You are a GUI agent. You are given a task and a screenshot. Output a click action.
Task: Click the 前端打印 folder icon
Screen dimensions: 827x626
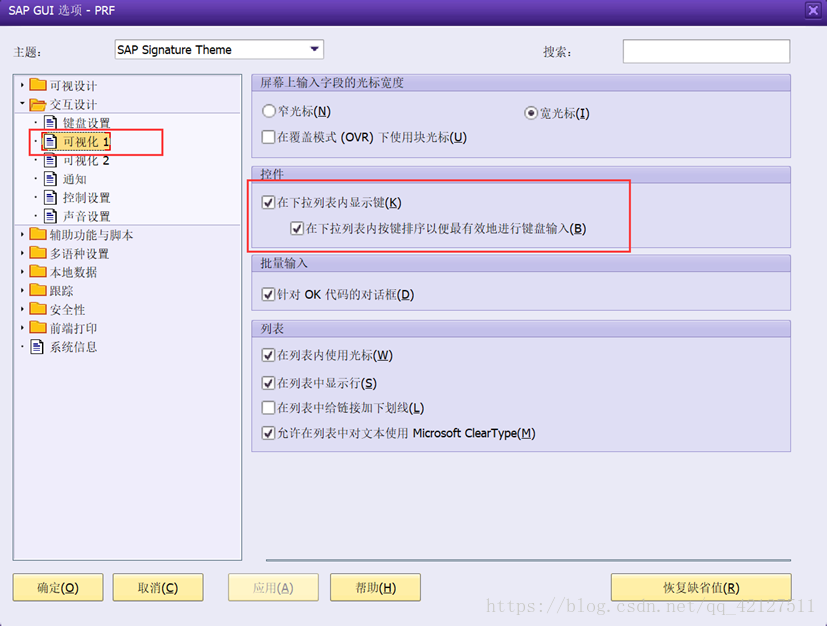38,327
